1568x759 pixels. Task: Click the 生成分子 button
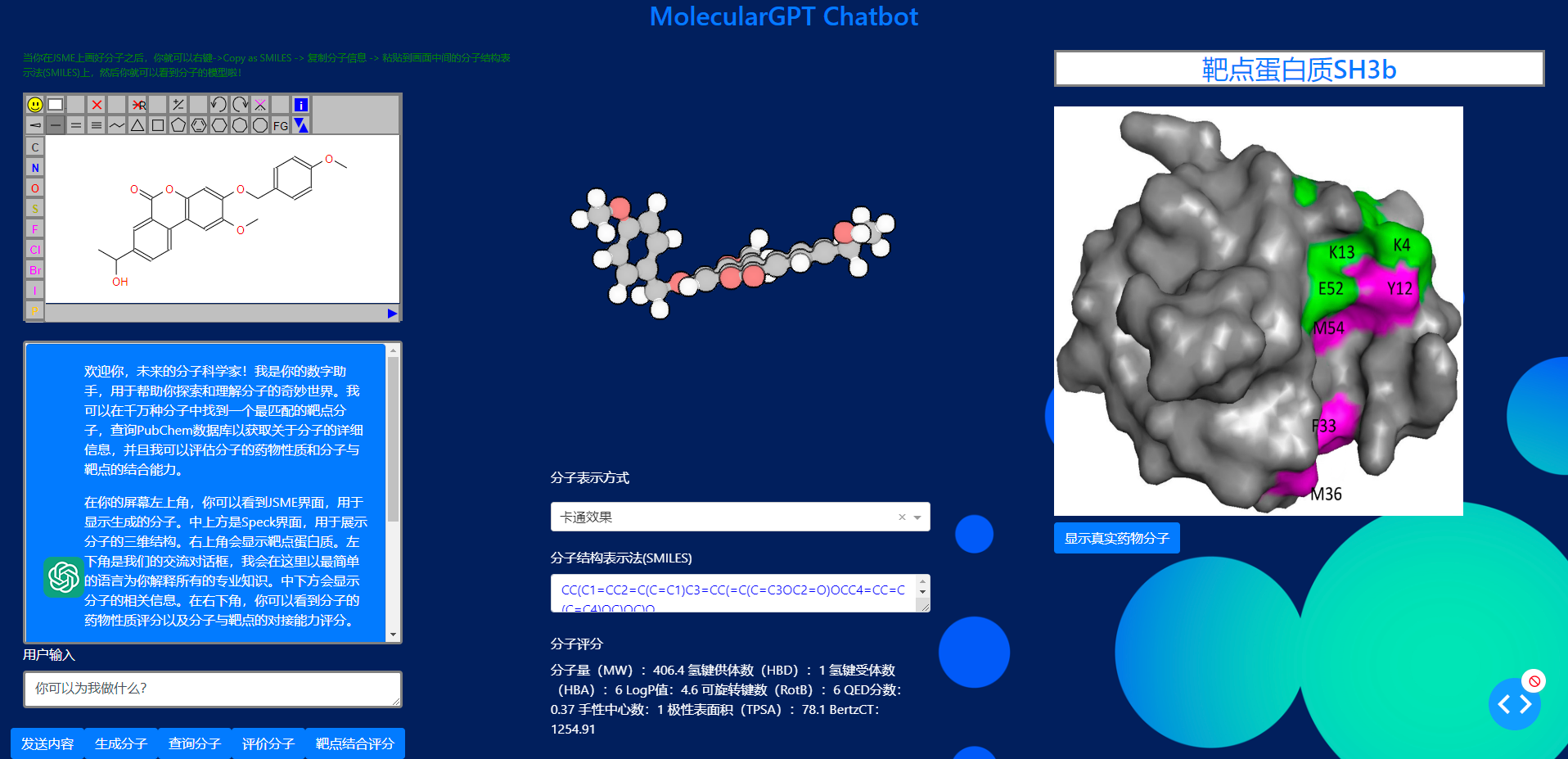[x=121, y=743]
